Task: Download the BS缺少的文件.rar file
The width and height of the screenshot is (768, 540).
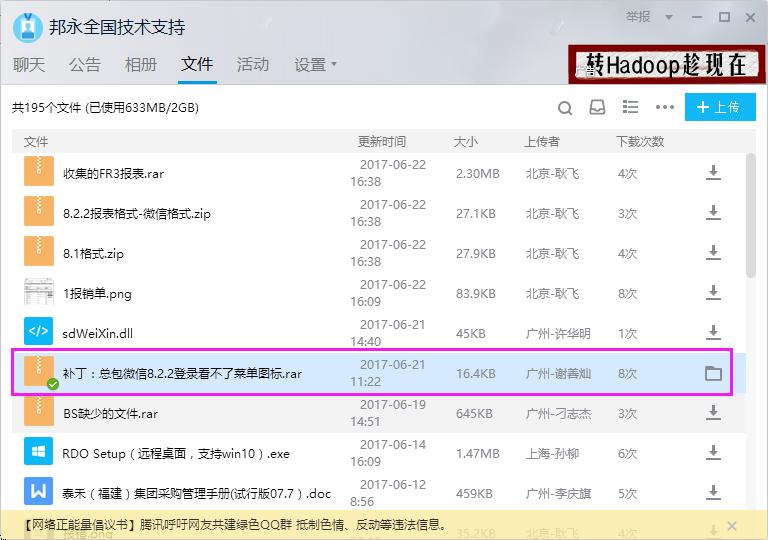Action: (x=713, y=413)
